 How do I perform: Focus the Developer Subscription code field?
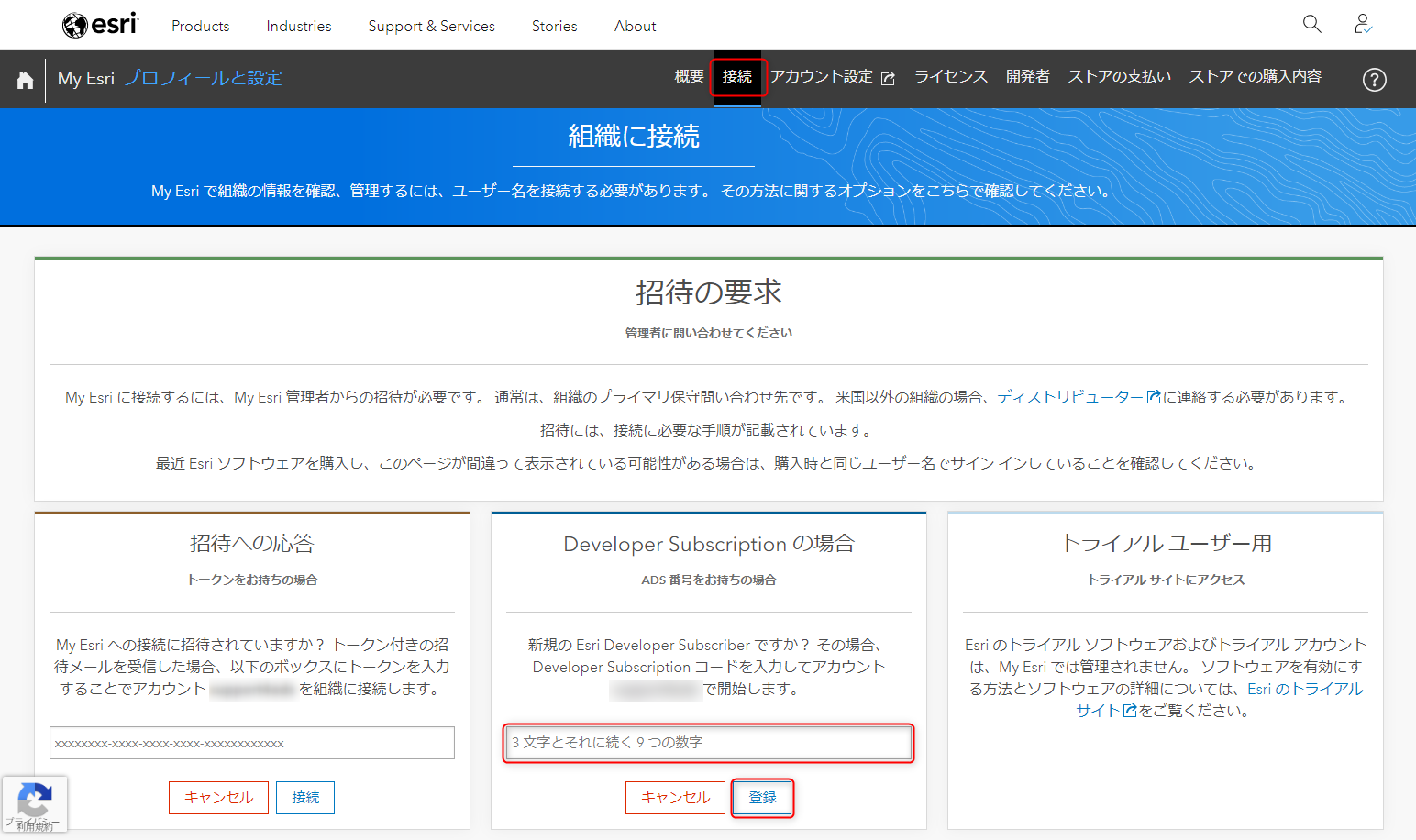pos(708,743)
